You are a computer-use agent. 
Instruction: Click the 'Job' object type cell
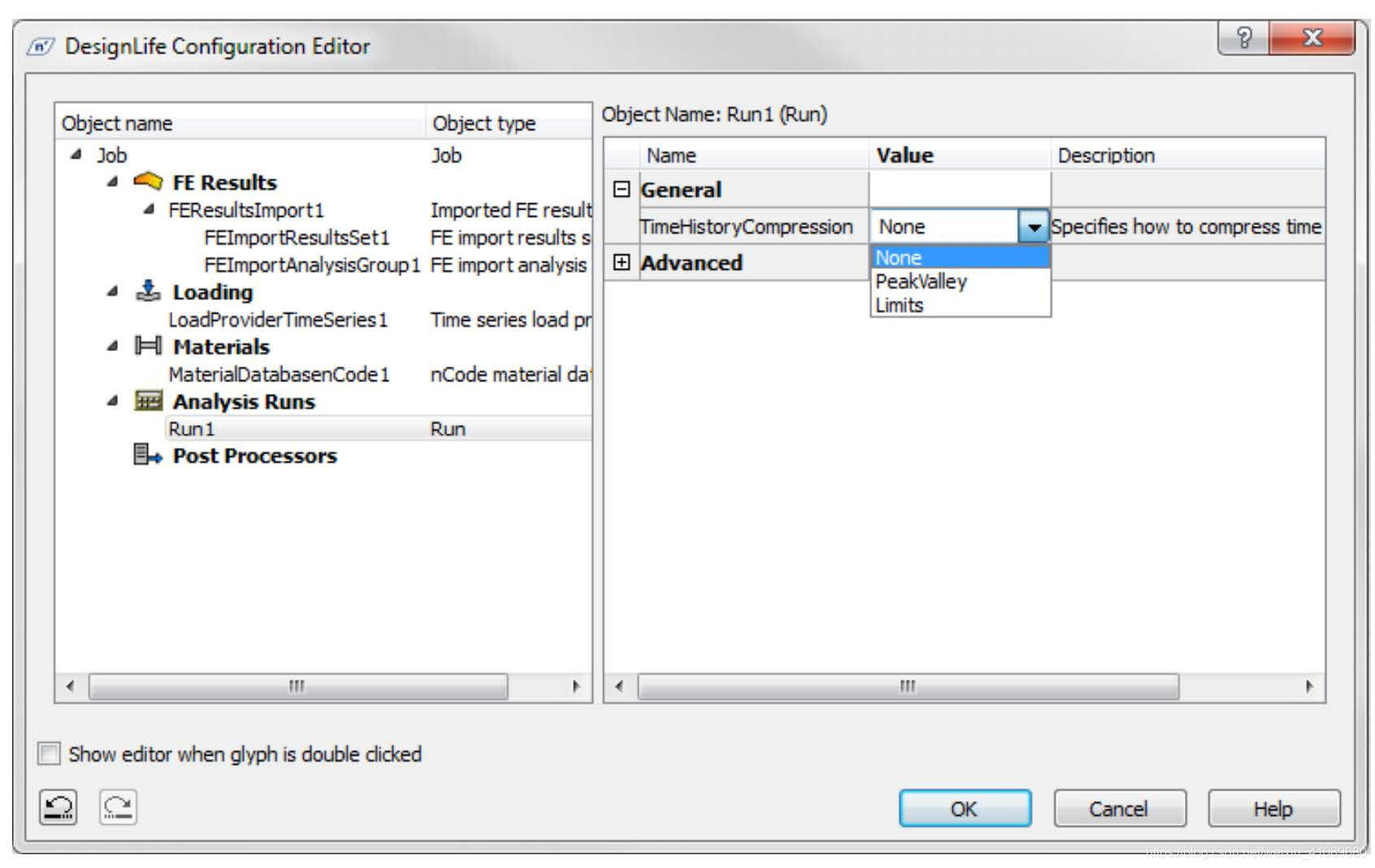pyautogui.click(x=446, y=154)
